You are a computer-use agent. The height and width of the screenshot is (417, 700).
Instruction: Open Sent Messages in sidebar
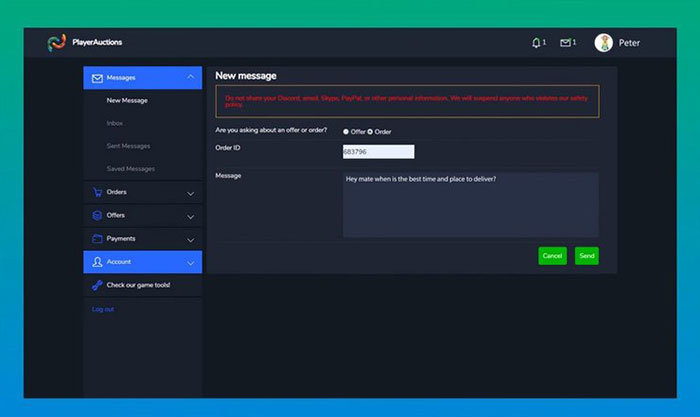coord(128,146)
